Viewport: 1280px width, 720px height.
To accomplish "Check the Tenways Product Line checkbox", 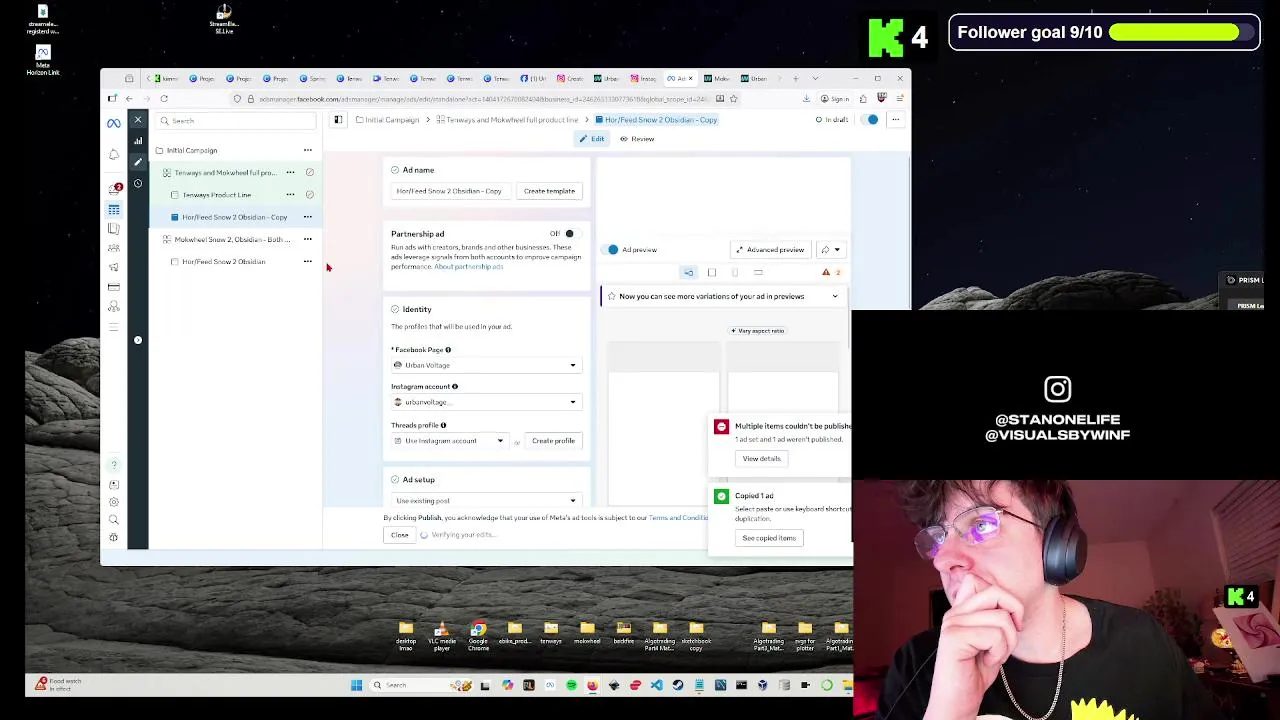I will point(175,195).
